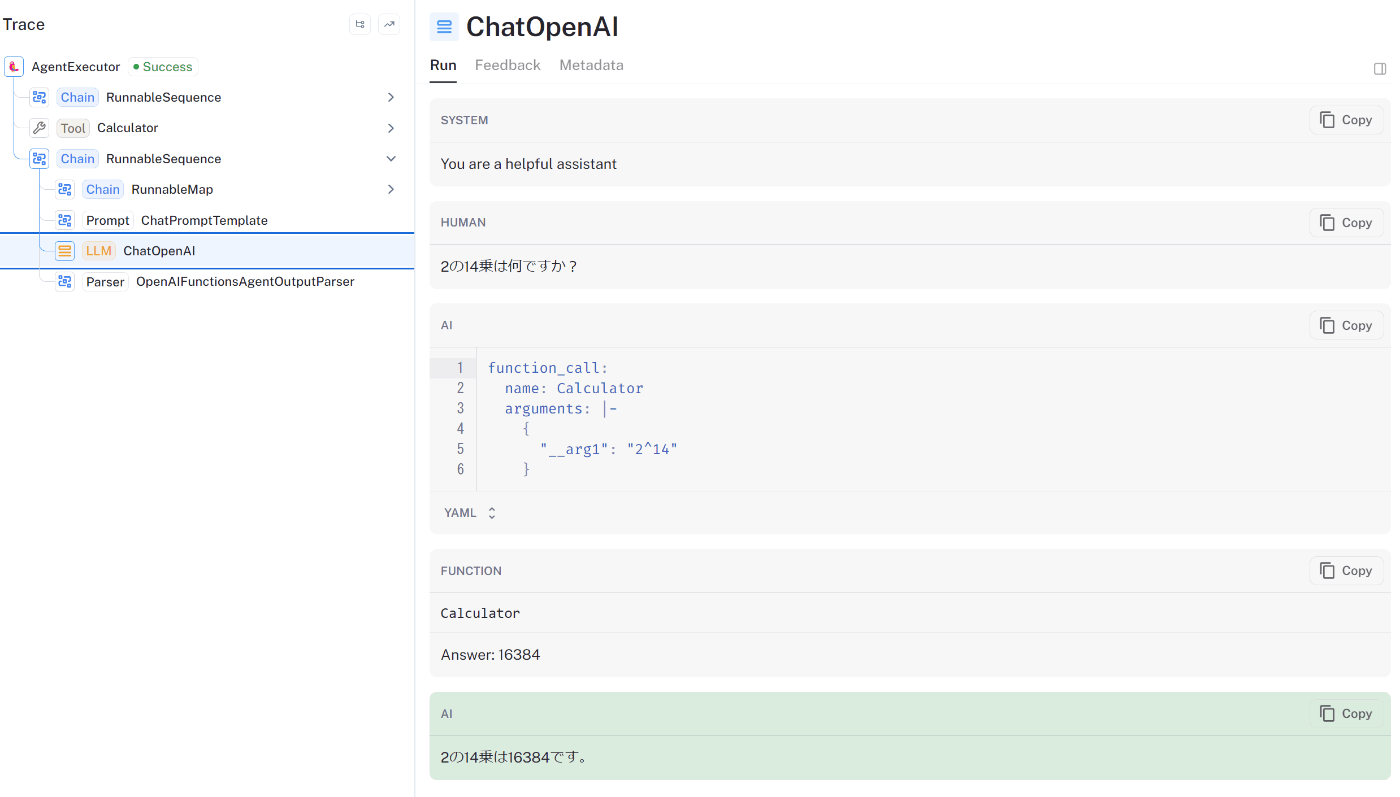Select the OpenAIFunctionsAgentOutputParser row
This screenshot has width=1400, height=797.
click(x=207, y=282)
